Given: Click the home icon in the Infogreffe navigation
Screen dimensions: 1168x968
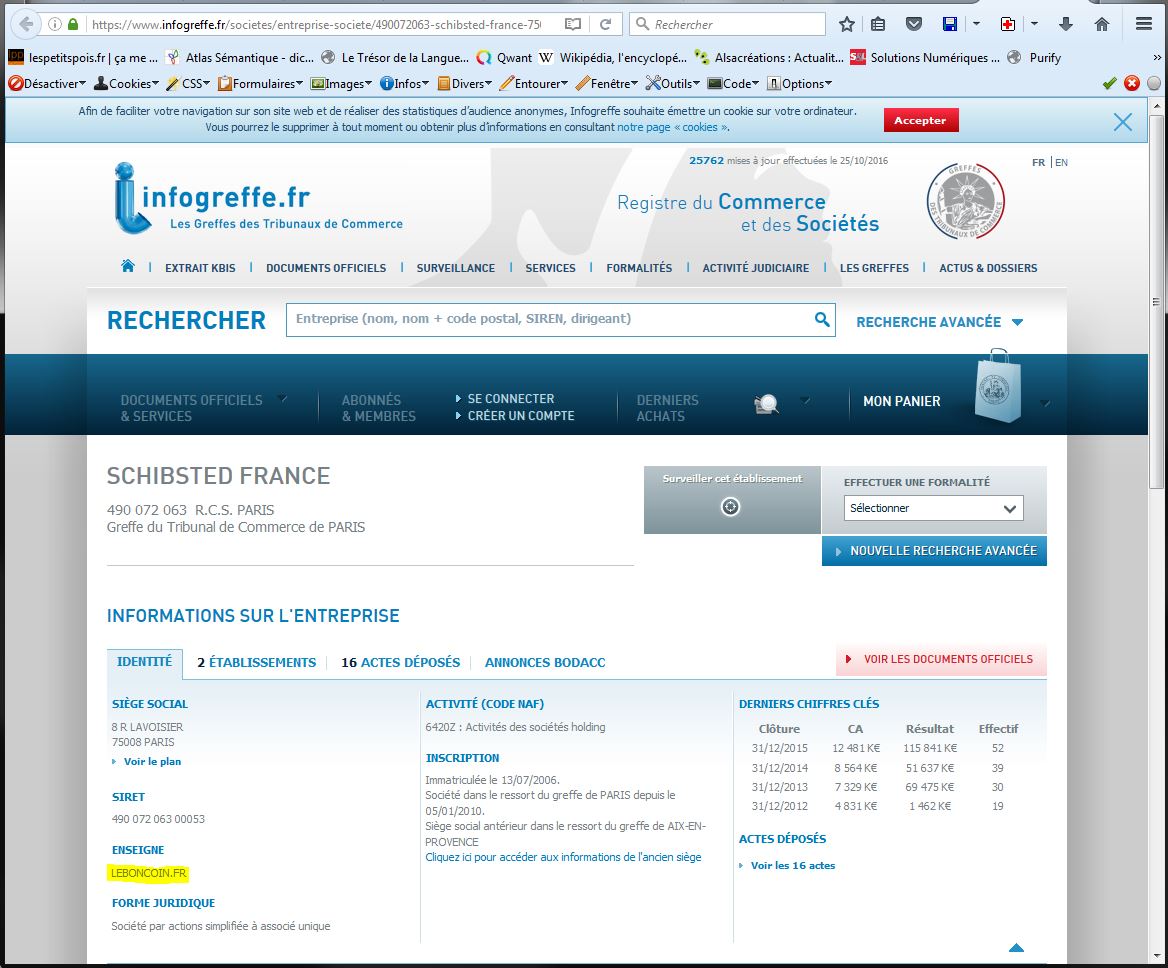Looking at the screenshot, I should (127, 267).
